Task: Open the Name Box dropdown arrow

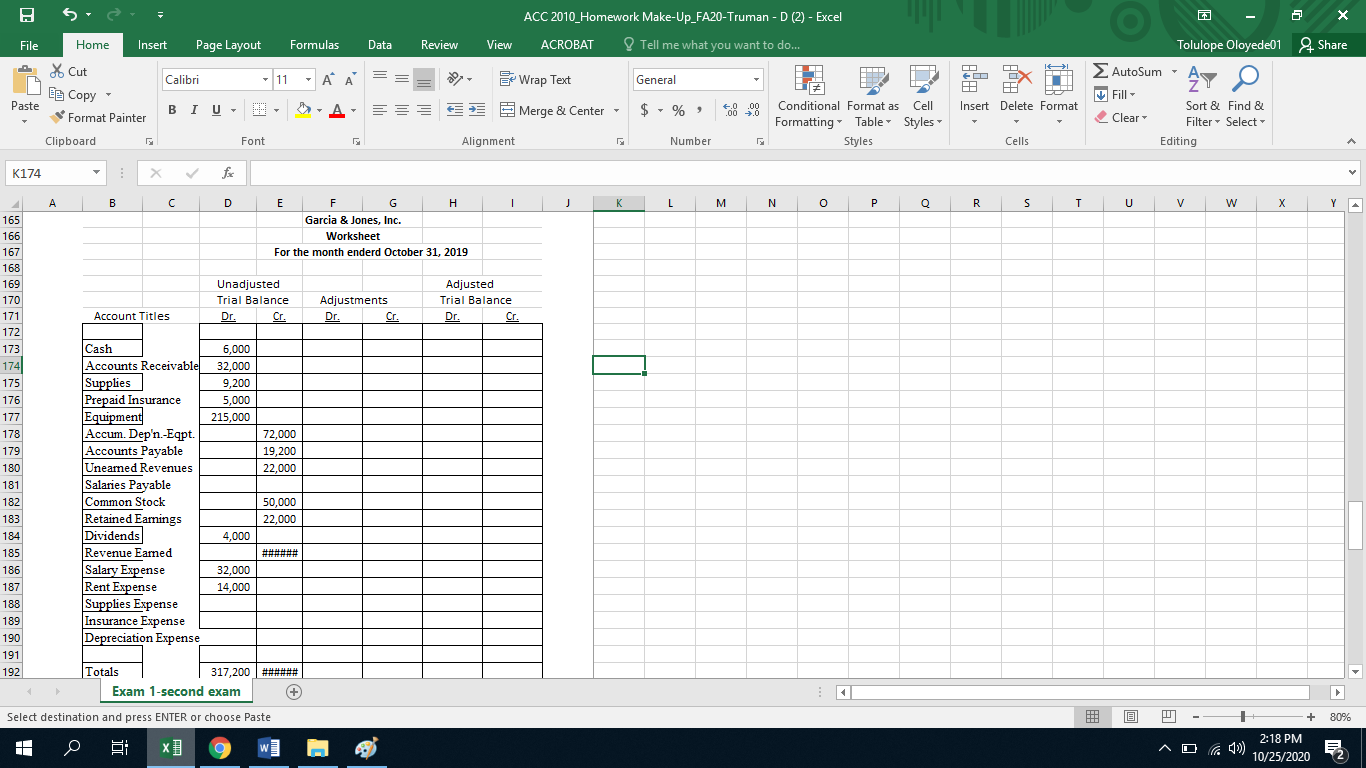Action: [97, 174]
